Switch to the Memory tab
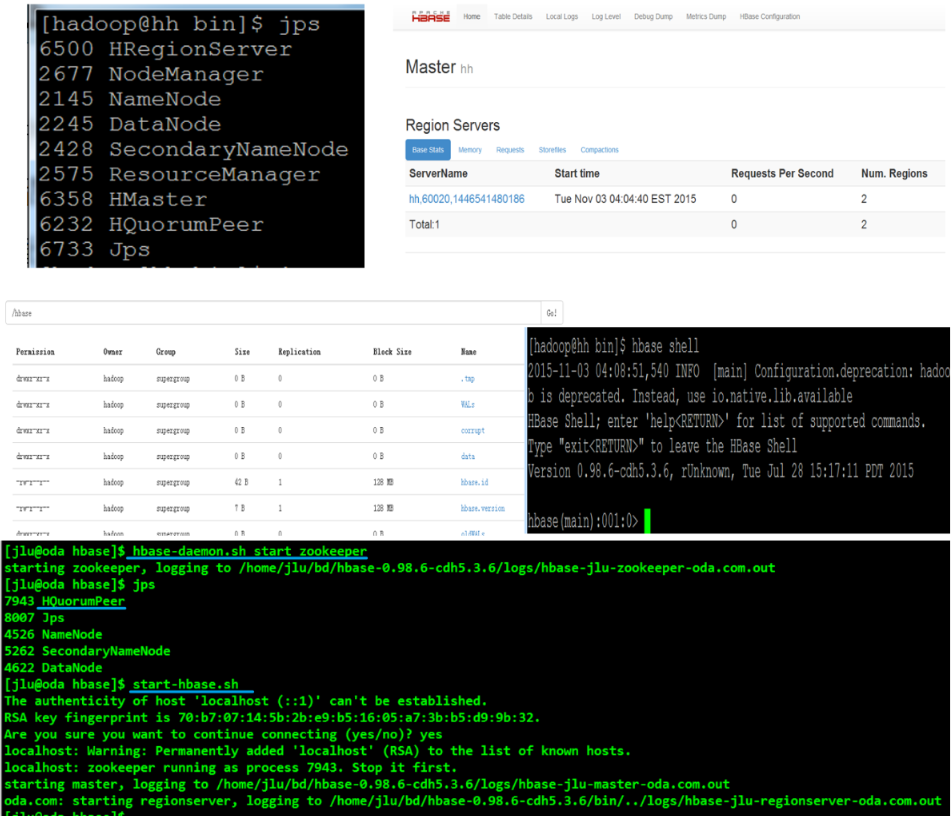Viewport: 951px width, 816px height. 470,150
